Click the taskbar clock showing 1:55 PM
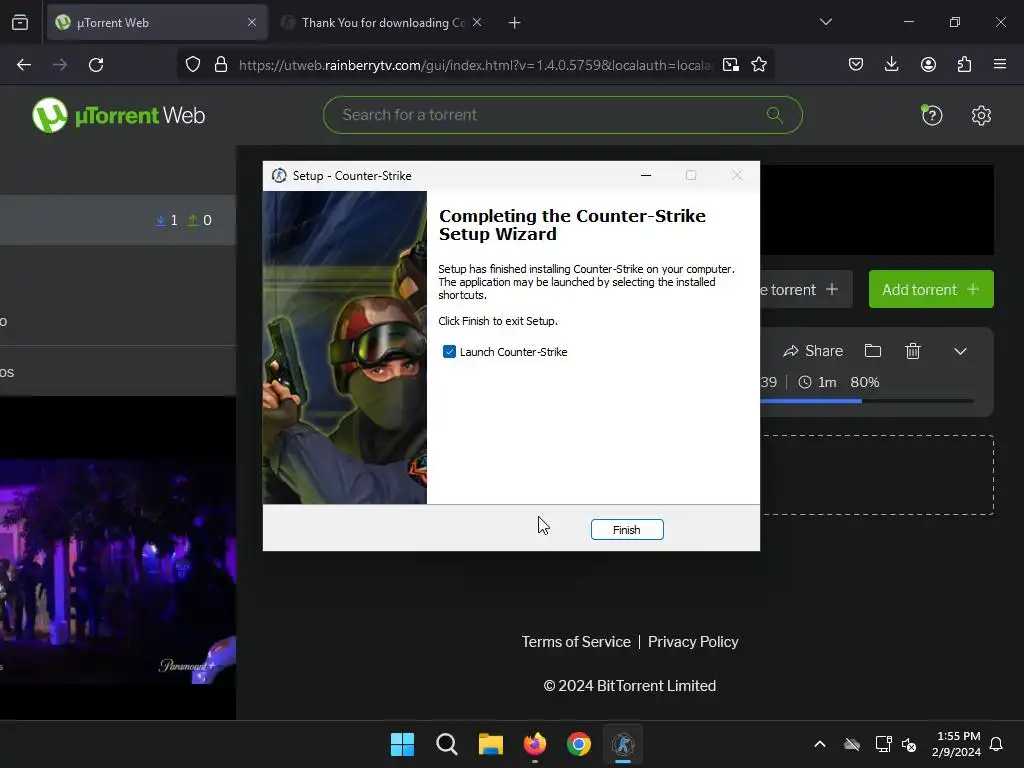This screenshot has width=1024, height=768. [957, 744]
